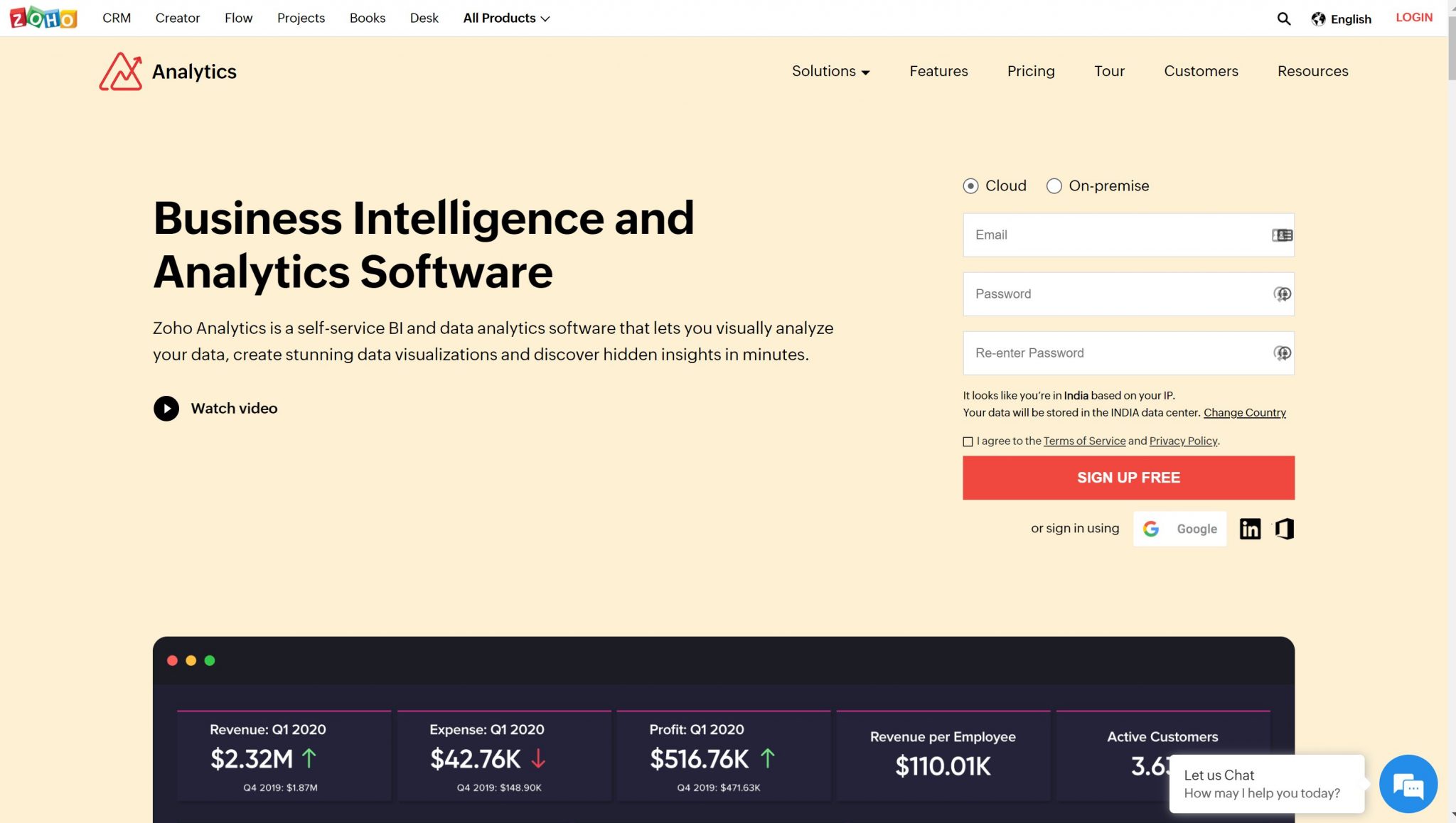Click the red dot on dashboard window
The height and width of the screenshot is (823, 1456).
pyautogui.click(x=172, y=660)
